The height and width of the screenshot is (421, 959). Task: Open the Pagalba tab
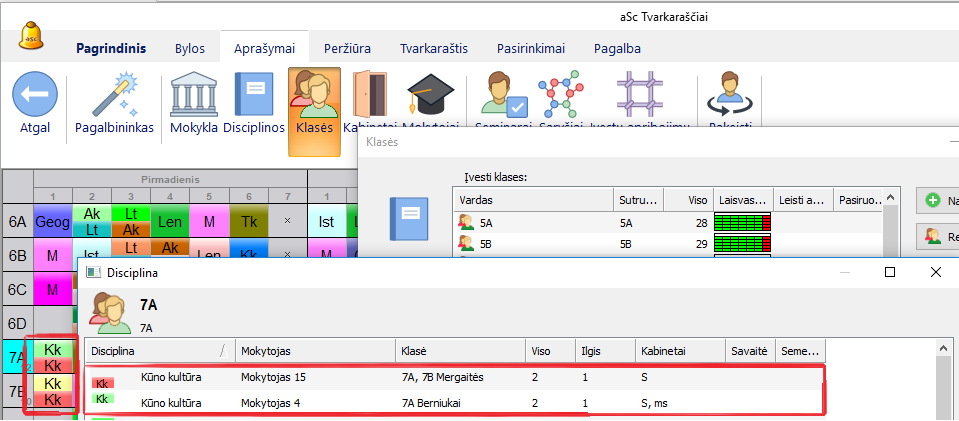point(617,48)
